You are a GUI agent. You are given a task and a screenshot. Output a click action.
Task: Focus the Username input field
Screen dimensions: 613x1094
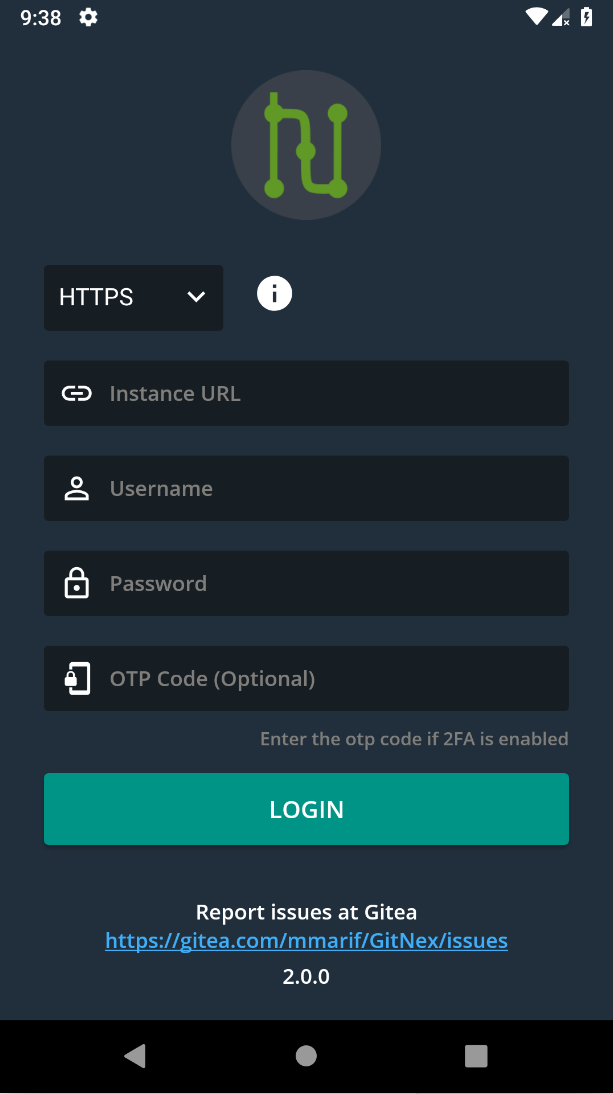[330, 489]
